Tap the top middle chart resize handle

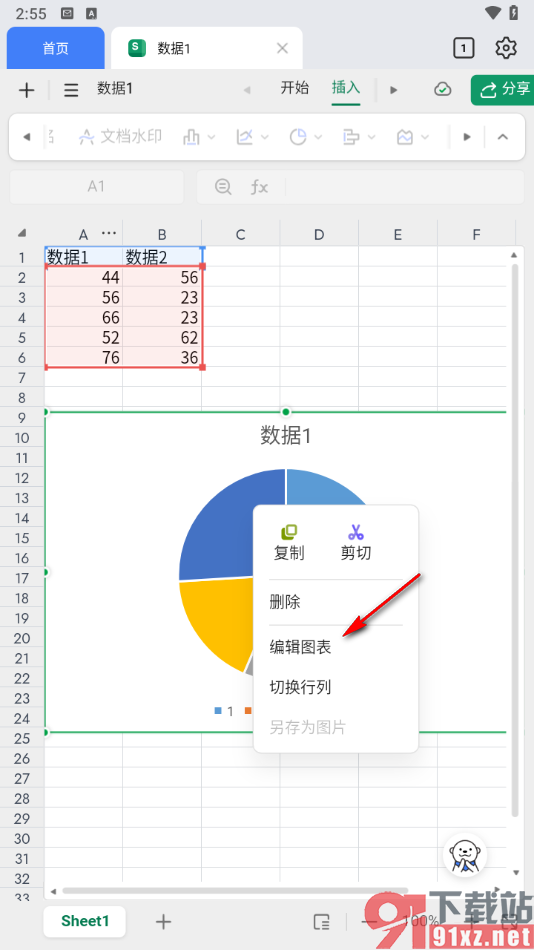tap(285, 412)
